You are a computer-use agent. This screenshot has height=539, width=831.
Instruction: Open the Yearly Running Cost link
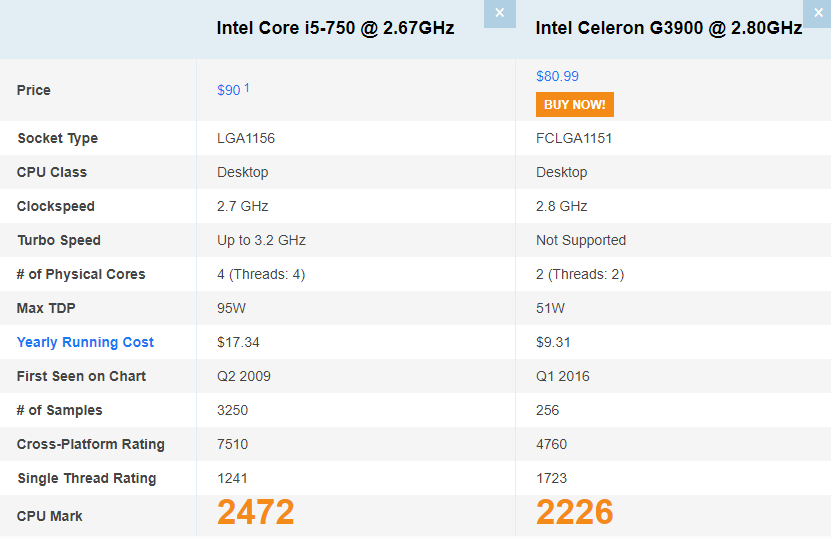pyautogui.click(x=85, y=342)
